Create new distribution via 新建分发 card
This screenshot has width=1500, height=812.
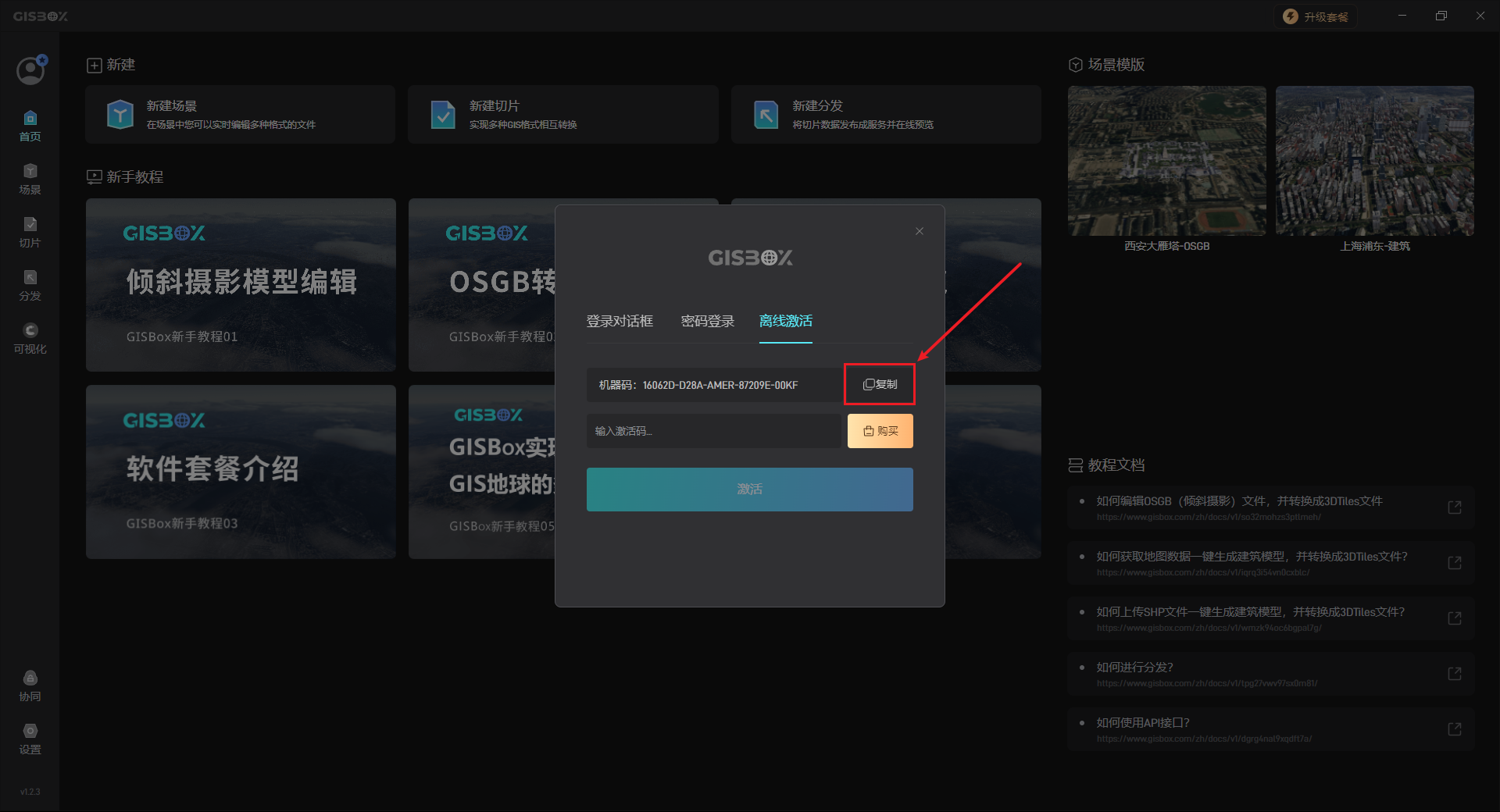coord(886,114)
